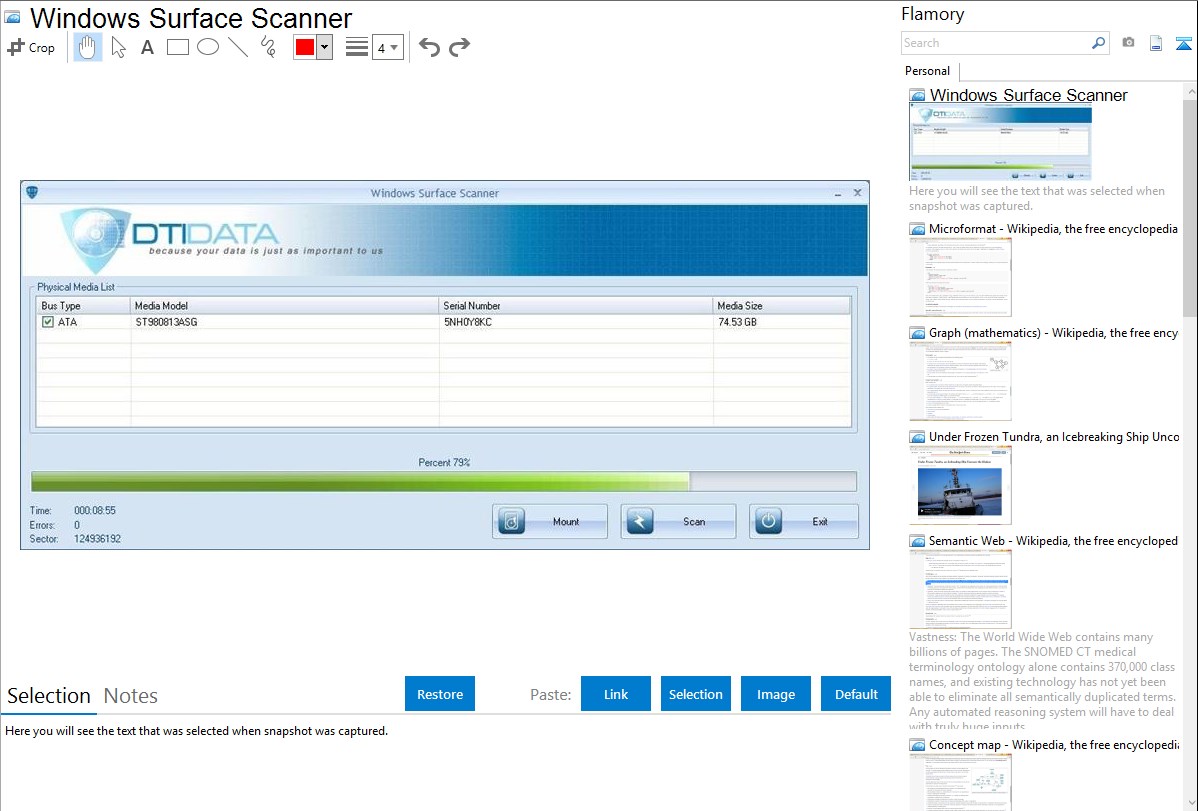Open Microformat Wikipedia snapshot title
Viewport: 1198px width, 811px height.
[x=1053, y=229]
